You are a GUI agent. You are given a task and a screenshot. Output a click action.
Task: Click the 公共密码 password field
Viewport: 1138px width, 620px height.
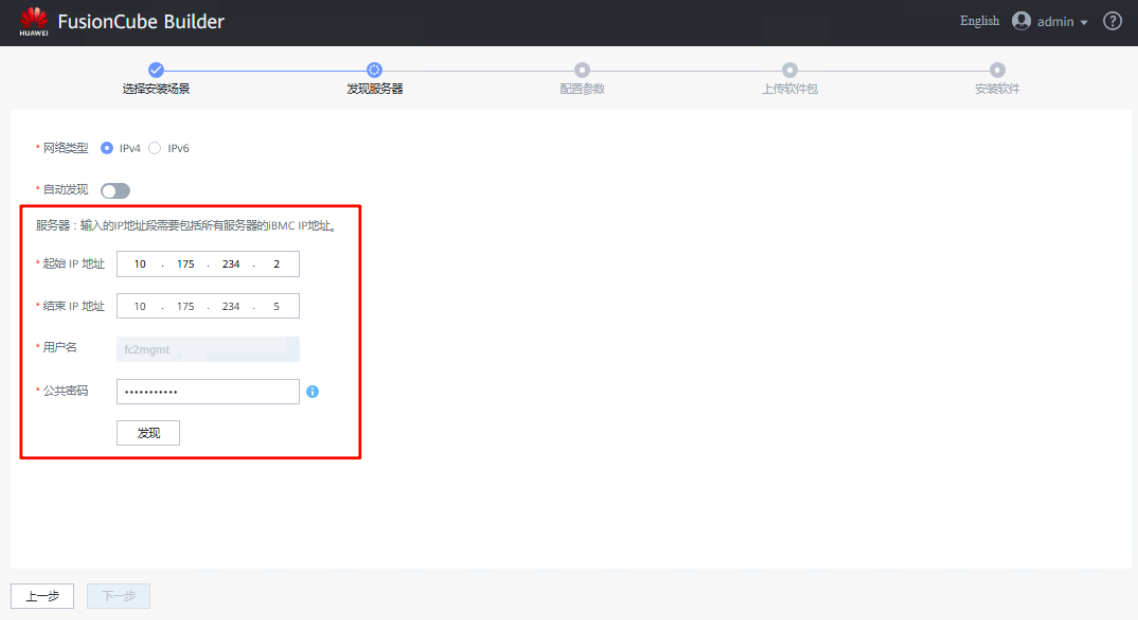(x=208, y=392)
